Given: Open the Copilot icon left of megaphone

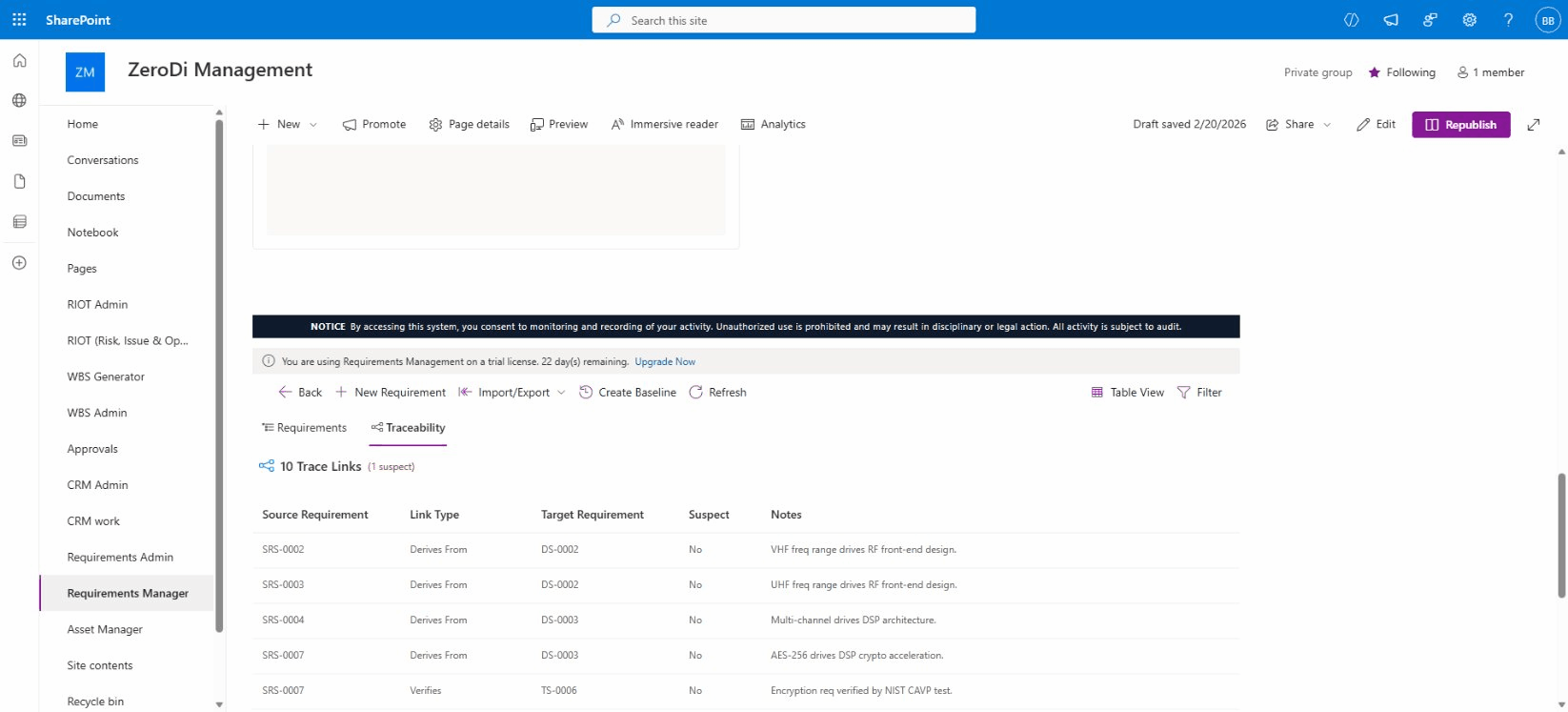Looking at the screenshot, I should [1351, 20].
